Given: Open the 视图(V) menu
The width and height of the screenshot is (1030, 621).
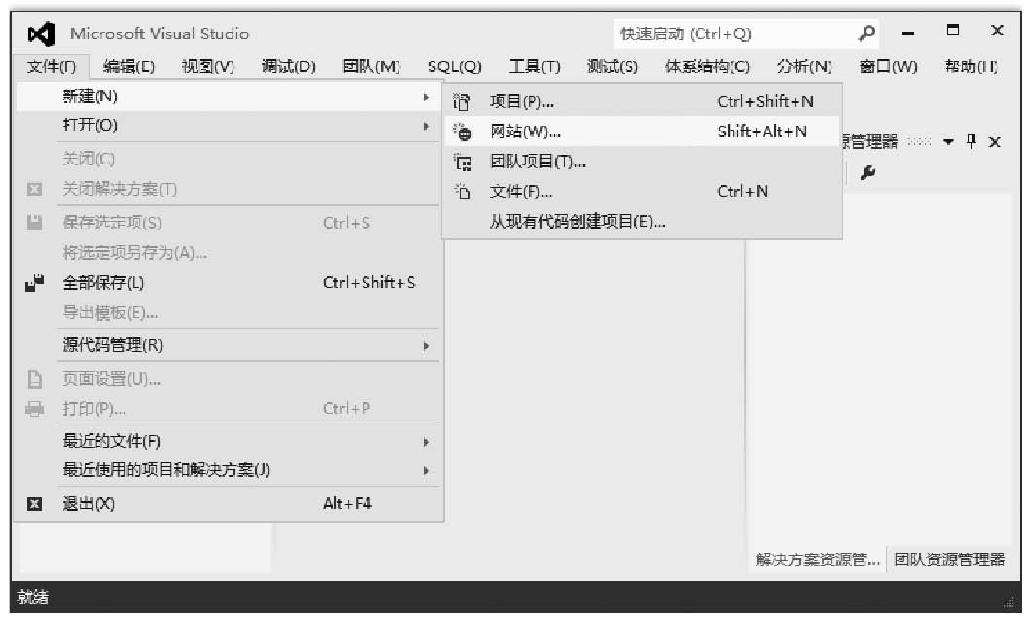Looking at the screenshot, I should (x=208, y=66).
